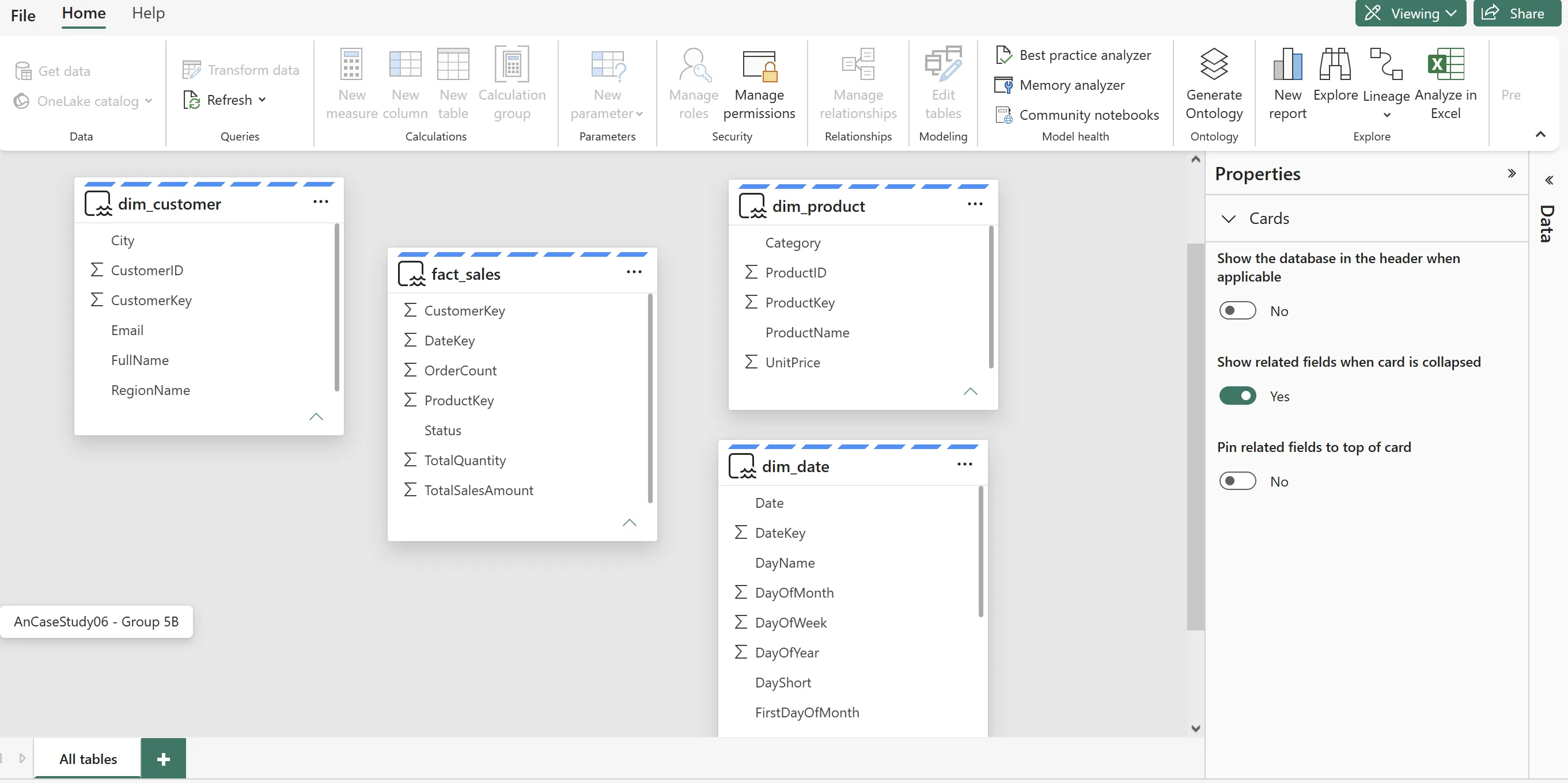The width and height of the screenshot is (1568, 783).
Task: Switch to the Help ribbon tab
Action: [148, 13]
